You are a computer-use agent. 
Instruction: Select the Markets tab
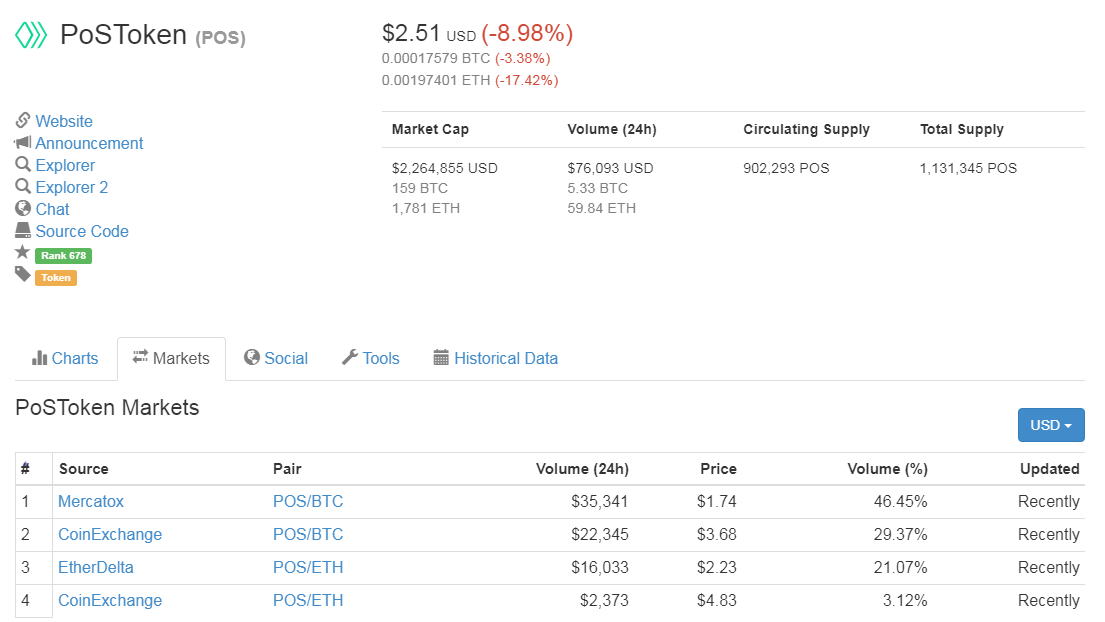[x=171, y=359]
